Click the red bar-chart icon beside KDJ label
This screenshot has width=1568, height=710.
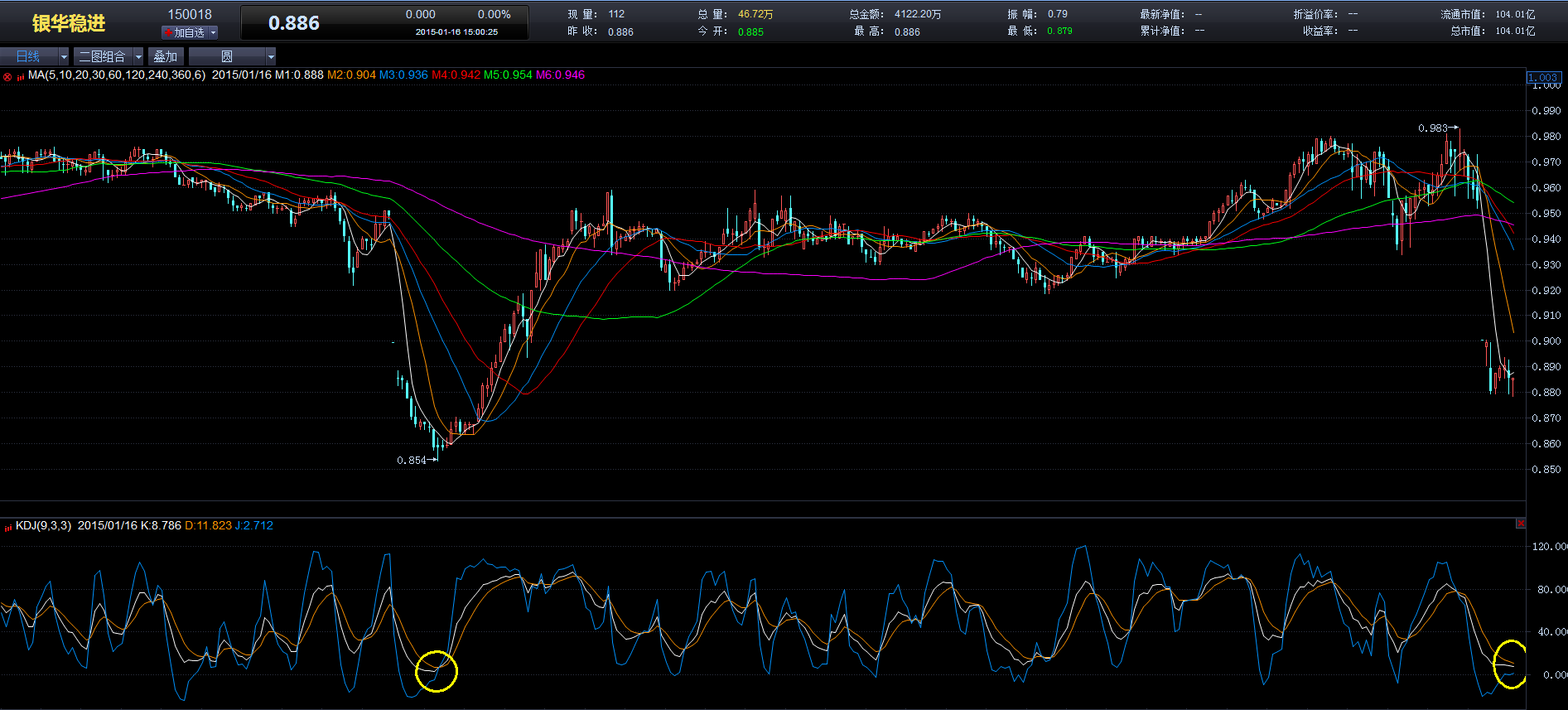[8, 527]
